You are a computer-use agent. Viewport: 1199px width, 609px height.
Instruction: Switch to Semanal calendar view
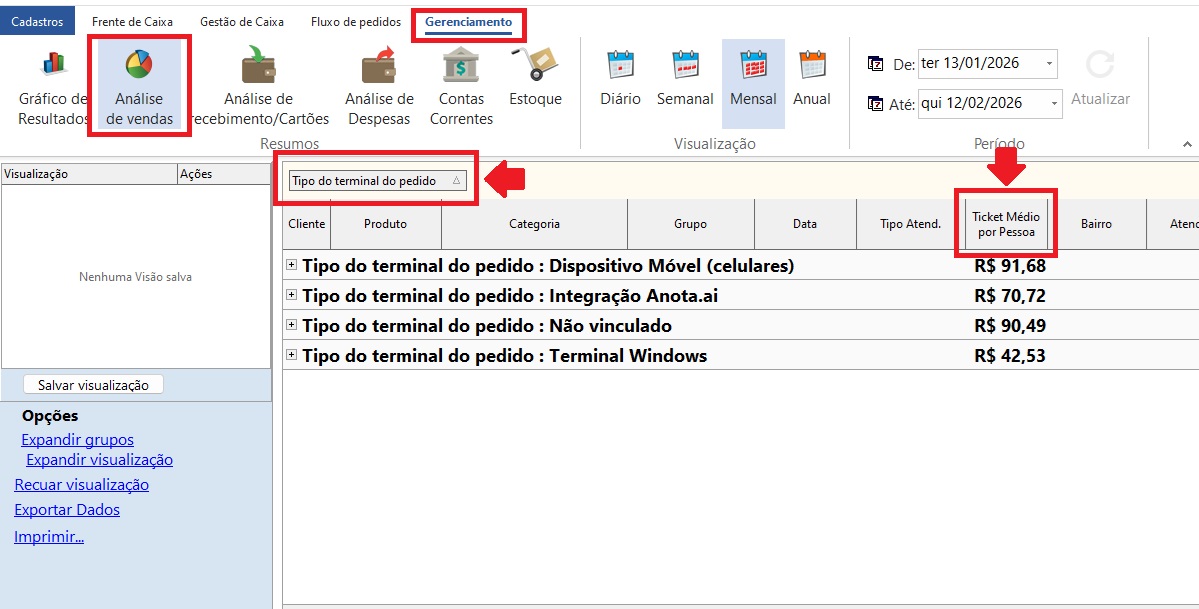pyautogui.click(x=685, y=66)
